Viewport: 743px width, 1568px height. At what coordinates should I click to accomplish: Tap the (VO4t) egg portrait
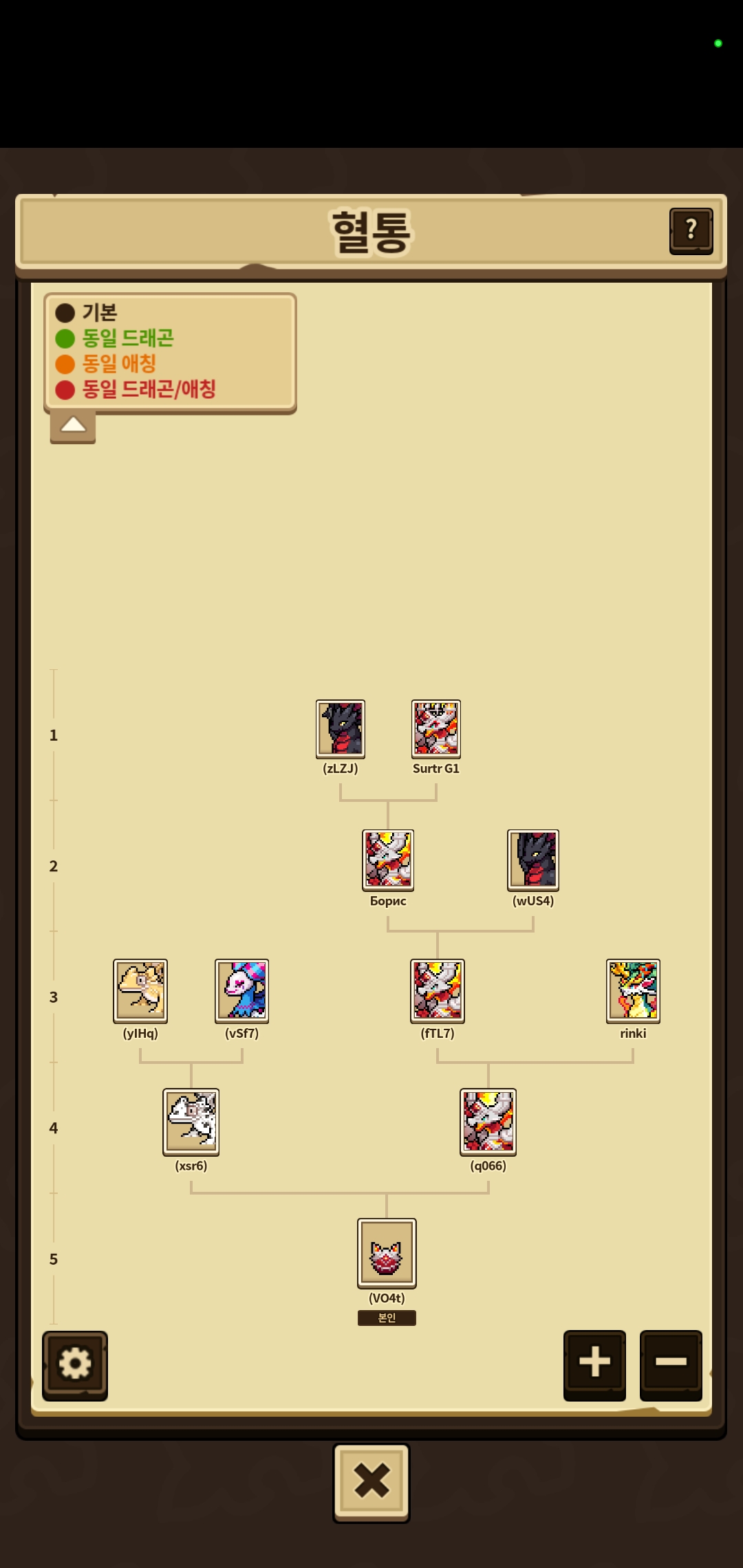pyautogui.click(x=387, y=1253)
